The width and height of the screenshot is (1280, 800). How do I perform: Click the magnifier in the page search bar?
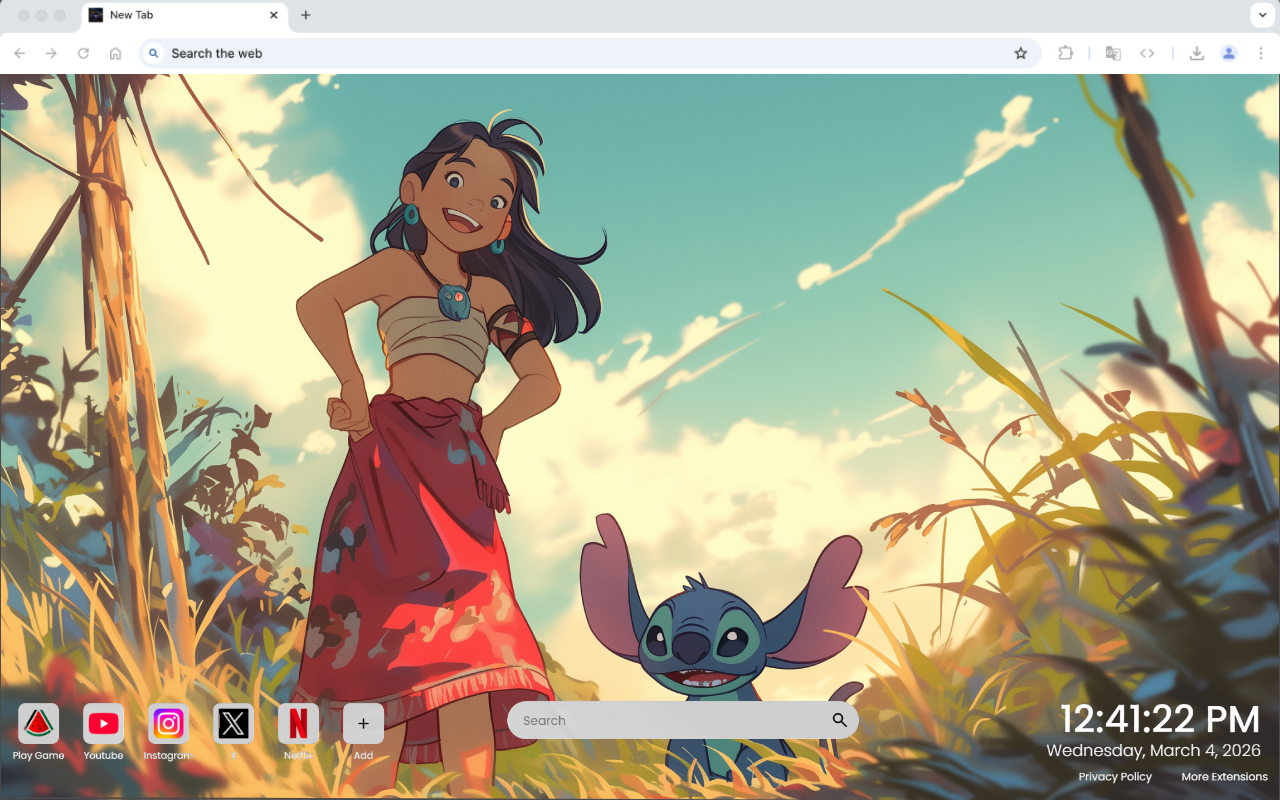pos(839,720)
